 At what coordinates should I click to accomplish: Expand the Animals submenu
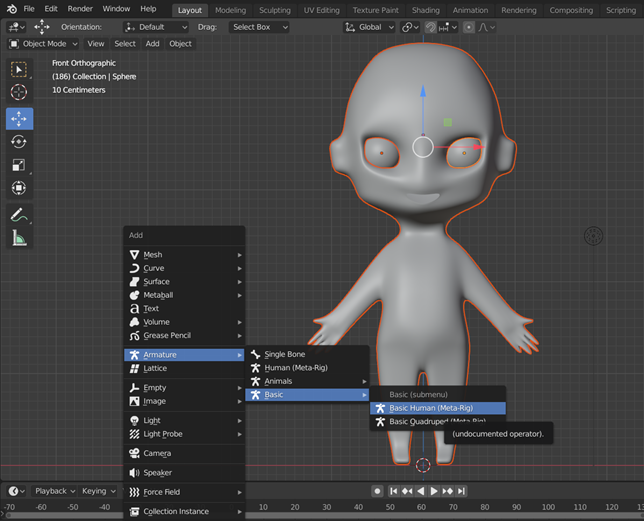[x=307, y=381]
